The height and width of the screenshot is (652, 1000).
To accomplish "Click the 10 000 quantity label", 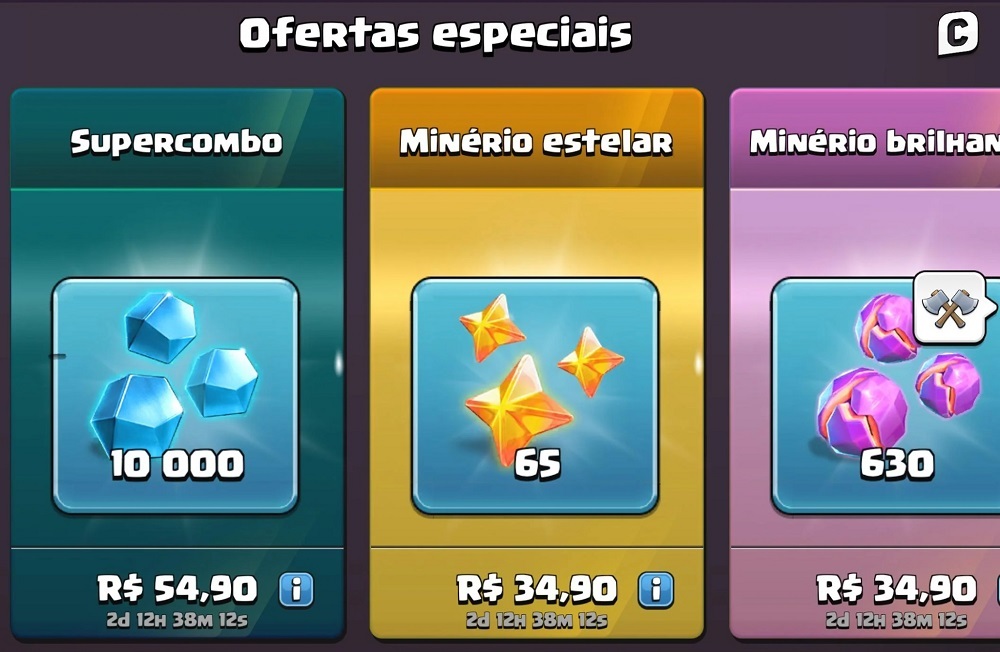I will click(177, 464).
